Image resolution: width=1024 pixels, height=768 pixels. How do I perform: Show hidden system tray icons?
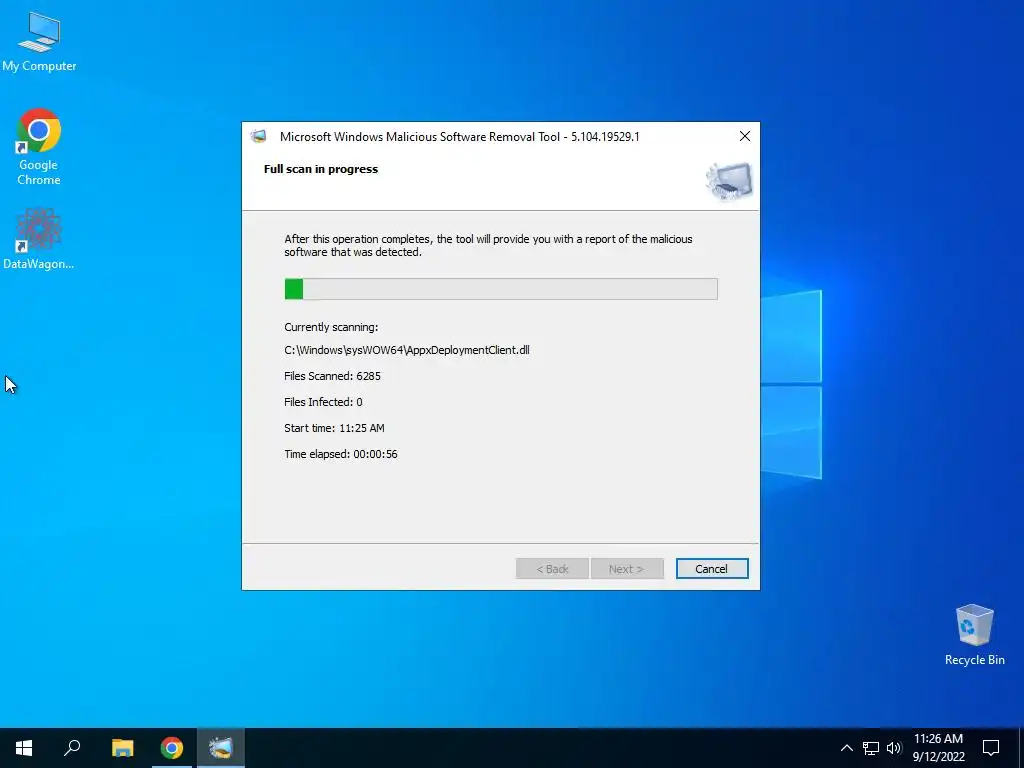click(x=846, y=748)
